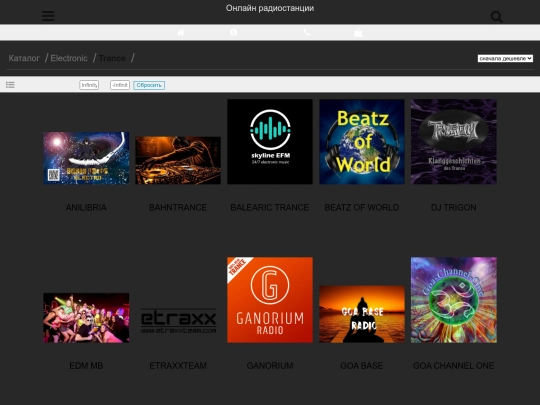
Task: Toggle the list view icon
Action: coord(10,85)
